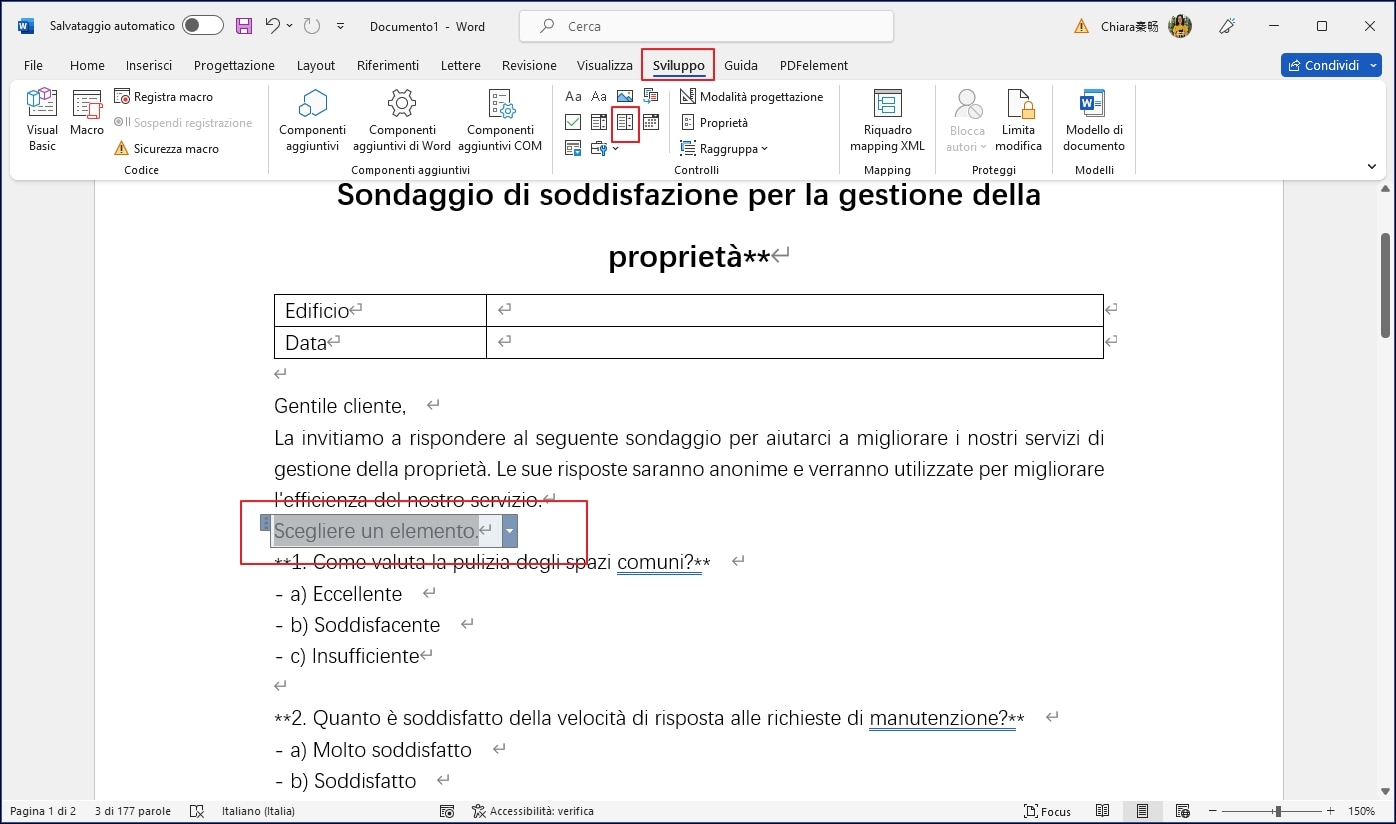This screenshot has width=1396, height=824.
Task: Enable Focus mode in status bar
Action: click(x=1047, y=811)
